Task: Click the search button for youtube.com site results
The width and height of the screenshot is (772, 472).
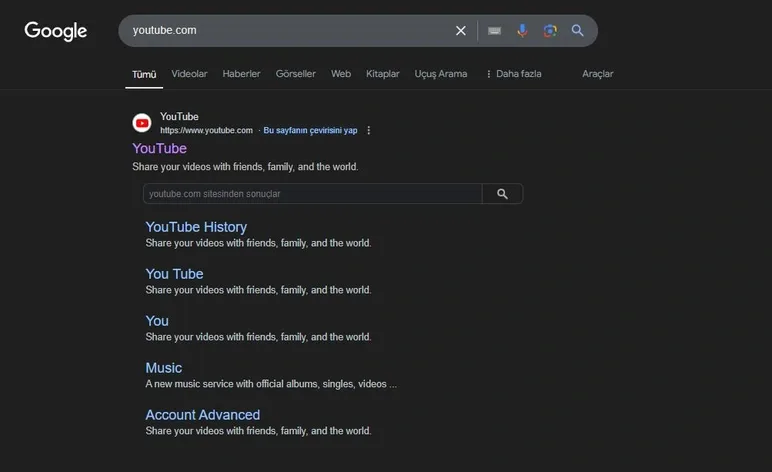Action: pos(502,194)
